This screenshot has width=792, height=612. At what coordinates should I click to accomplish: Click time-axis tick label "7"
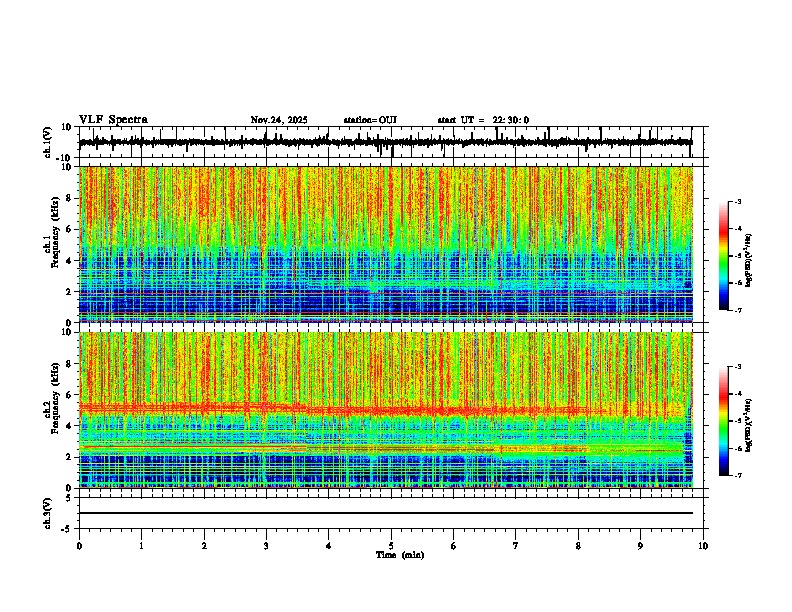(516, 546)
